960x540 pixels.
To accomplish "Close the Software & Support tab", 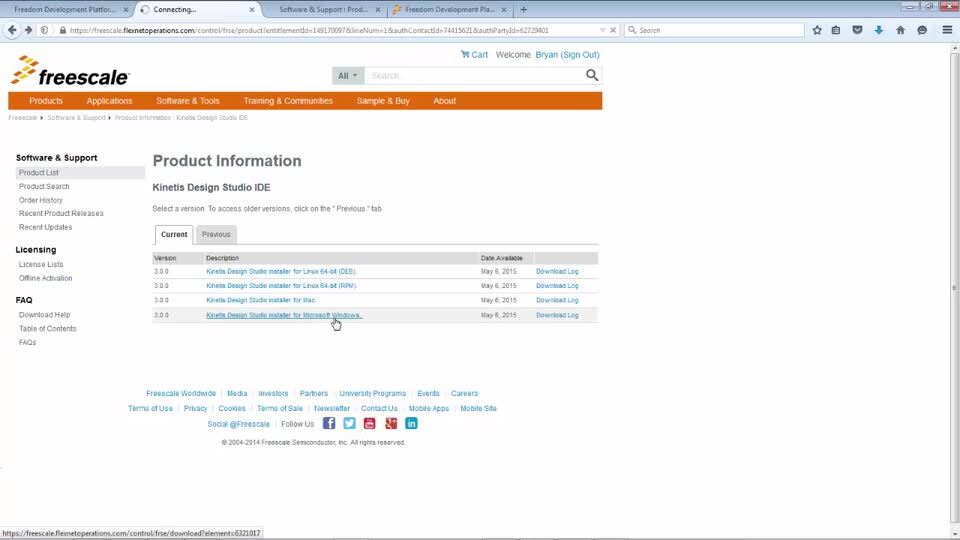I will (378, 10).
